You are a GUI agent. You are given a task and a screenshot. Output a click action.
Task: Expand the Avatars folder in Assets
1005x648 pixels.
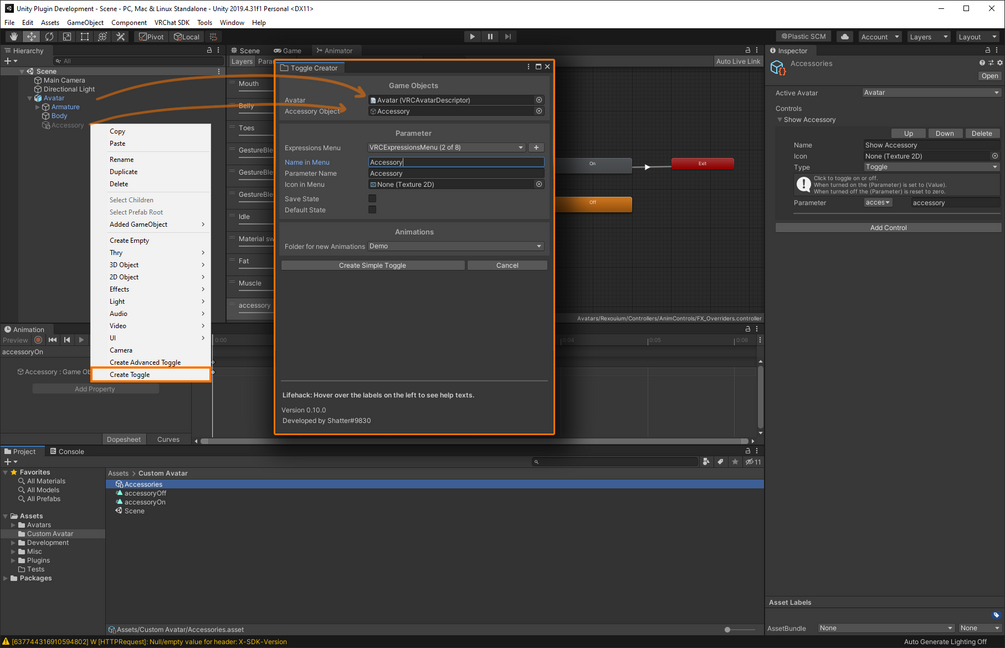pyautogui.click(x=13, y=525)
